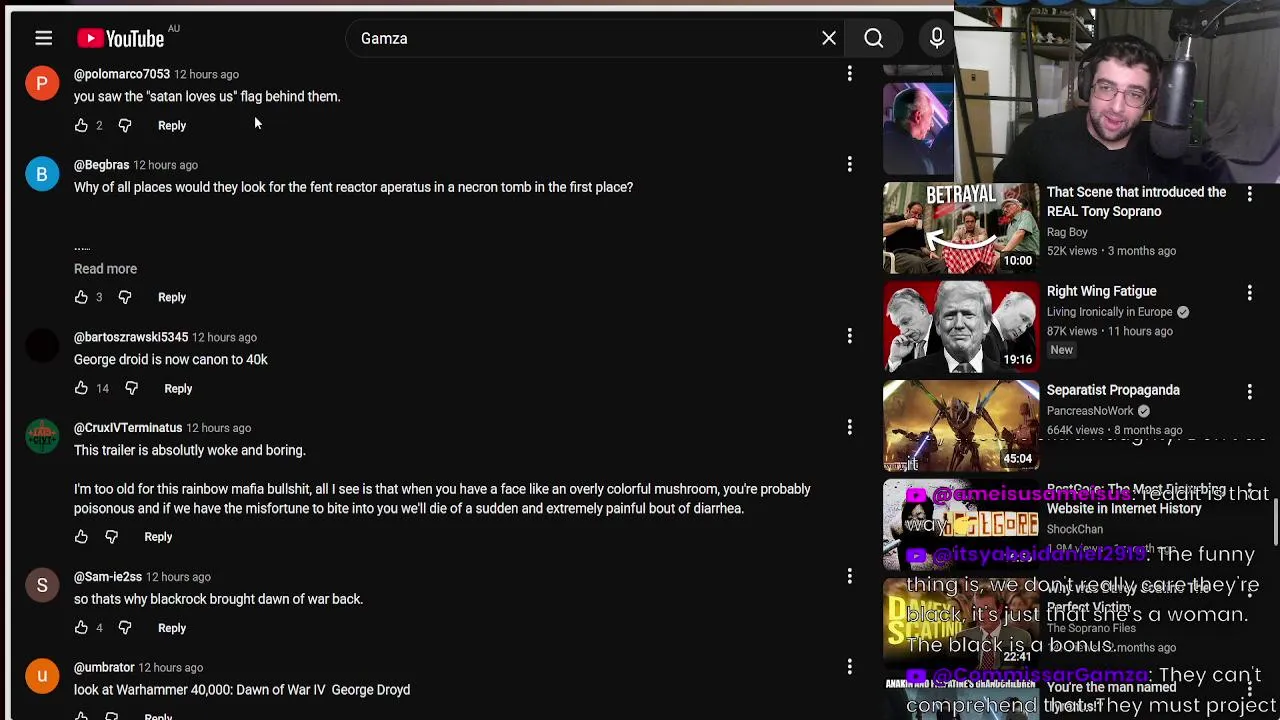Reply to @CruxIVTerminatus's comment
This screenshot has width=1280, height=720.
click(158, 537)
